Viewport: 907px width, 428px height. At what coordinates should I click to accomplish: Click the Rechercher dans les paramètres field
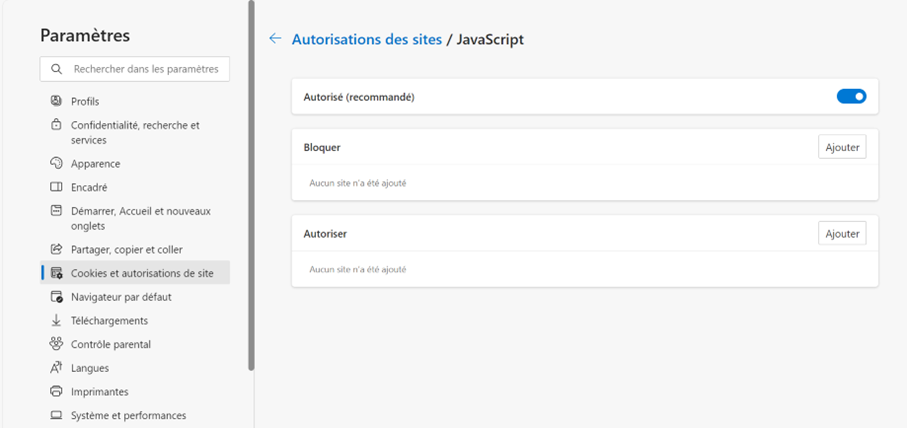click(145, 69)
